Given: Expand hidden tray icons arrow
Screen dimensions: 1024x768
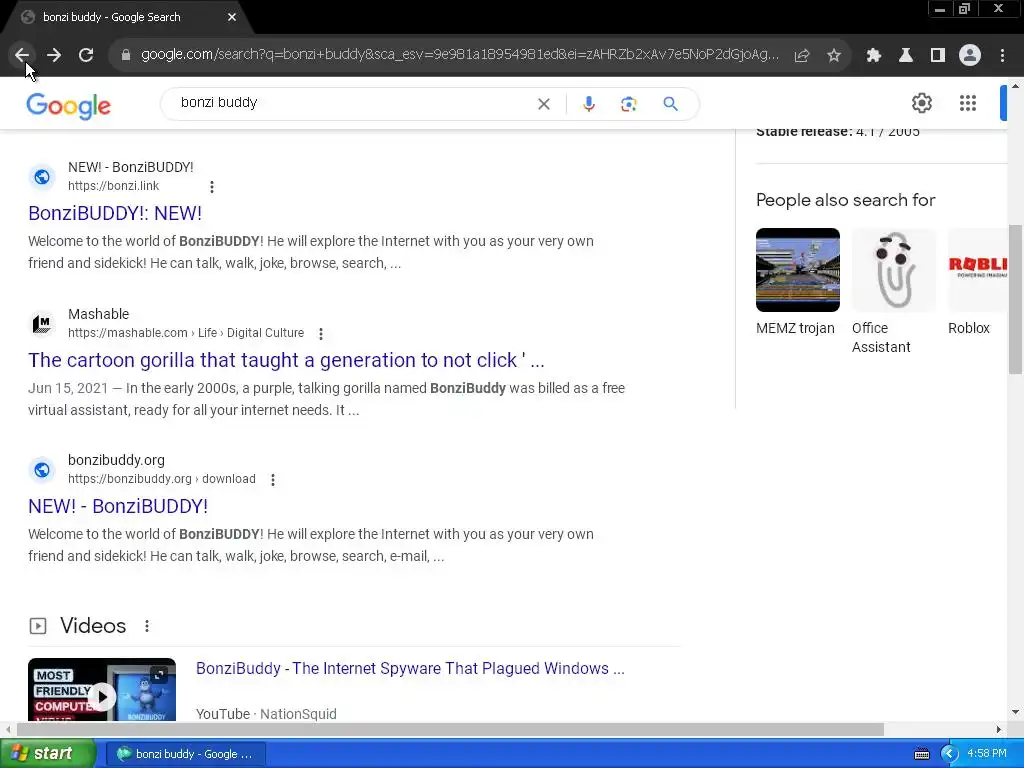Looking at the screenshot, I should pyautogui.click(x=949, y=754).
